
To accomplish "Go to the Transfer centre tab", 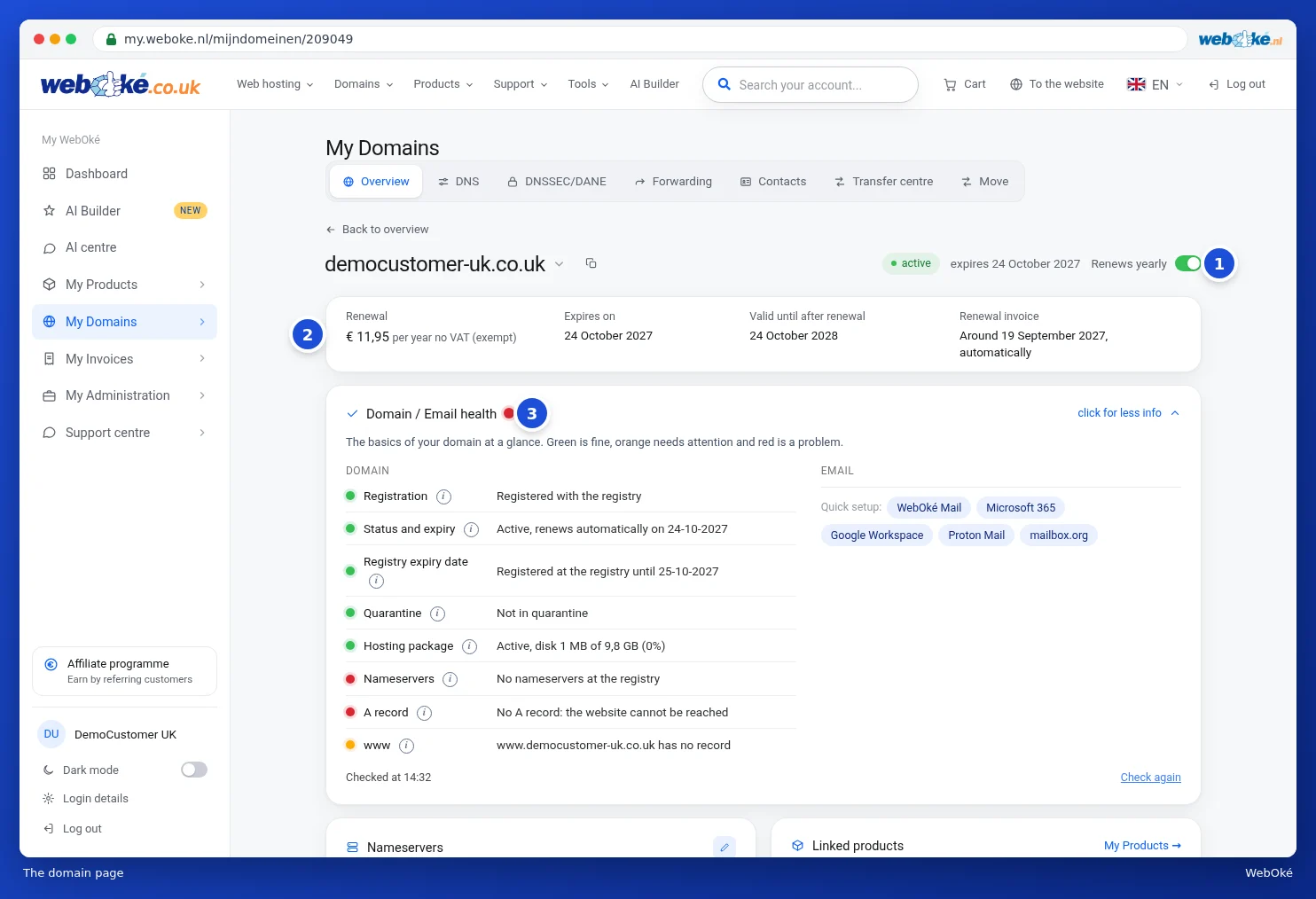I will coord(884,182).
